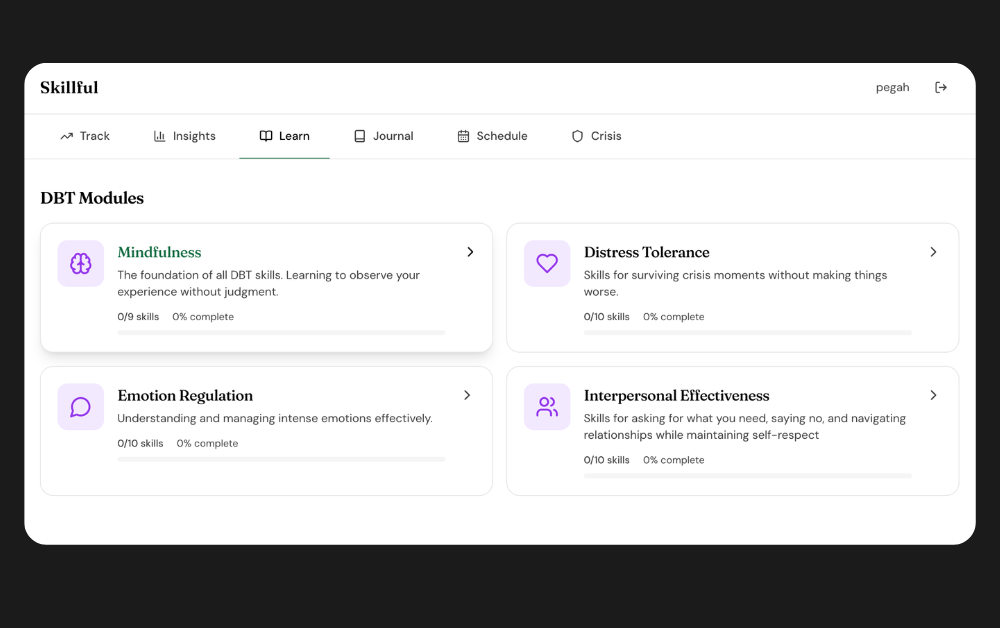Screen dimensions: 1000x628
Task: Click the username pegah in the header
Action: pyautogui.click(x=892, y=87)
